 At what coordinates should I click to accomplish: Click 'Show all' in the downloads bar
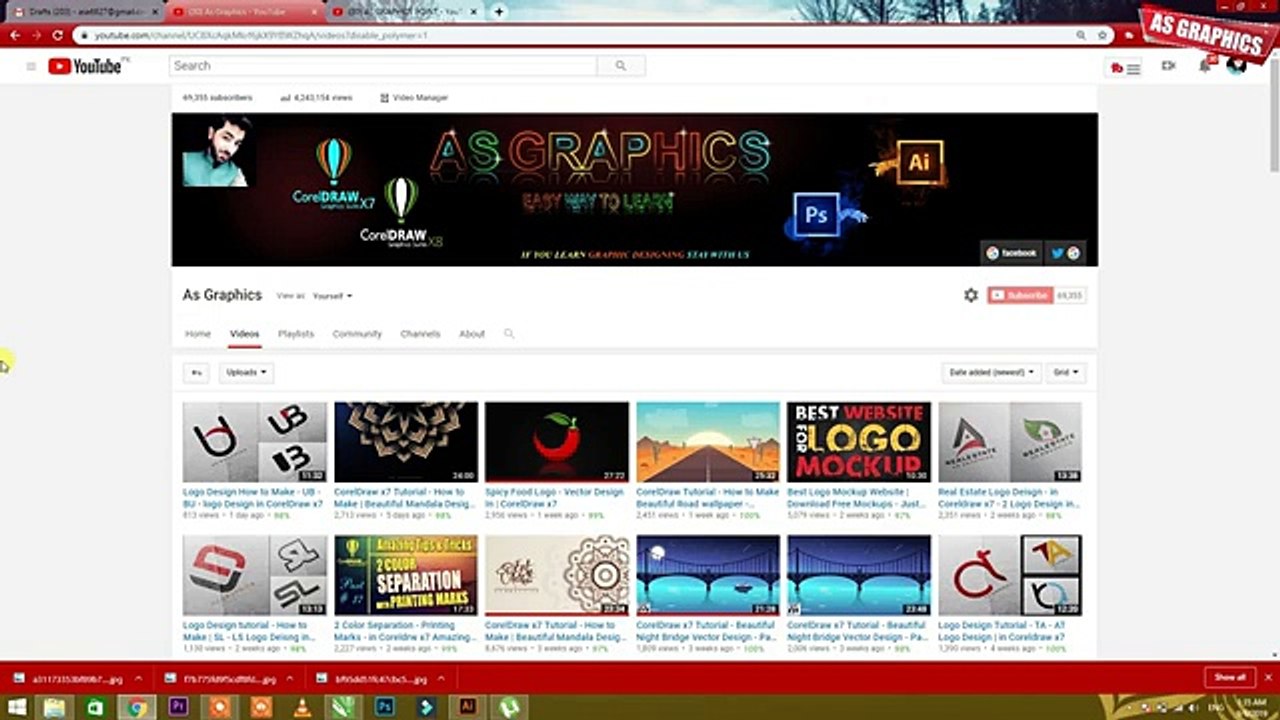coord(1229,677)
